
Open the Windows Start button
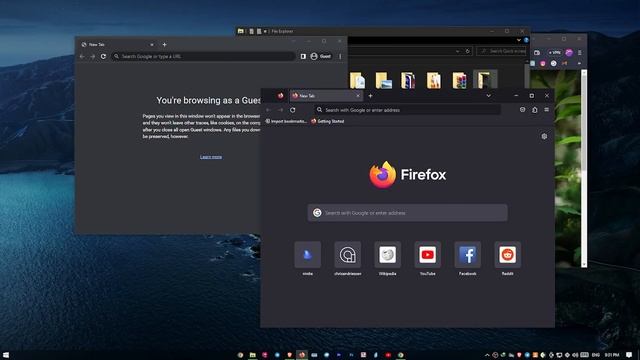pyautogui.click(x=6, y=355)
